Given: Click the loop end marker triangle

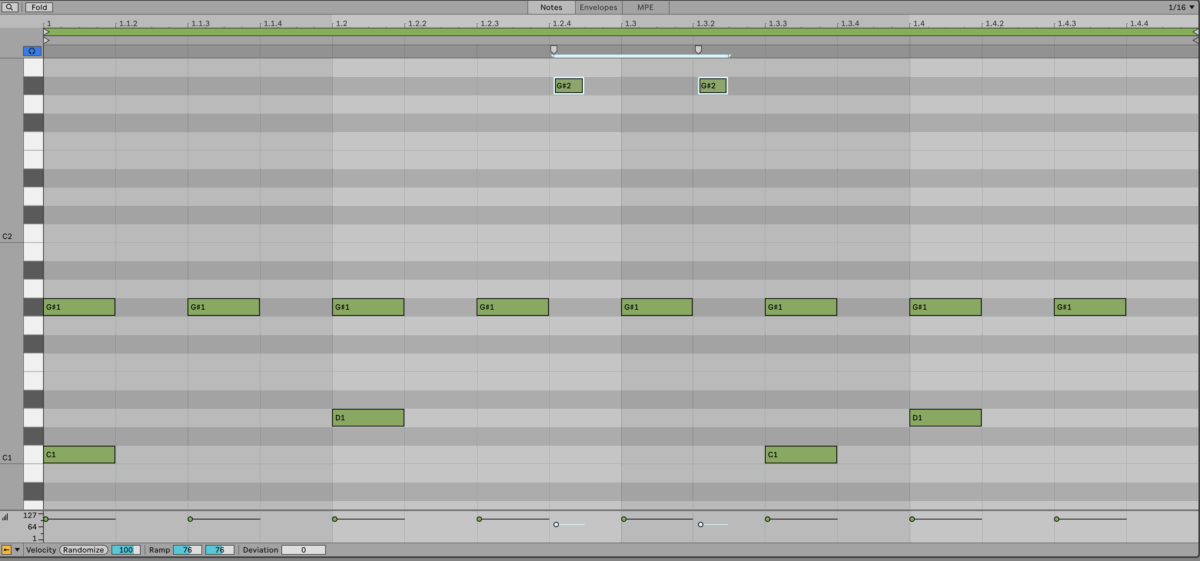Looking at the screenshot, I should [1195, 32].
